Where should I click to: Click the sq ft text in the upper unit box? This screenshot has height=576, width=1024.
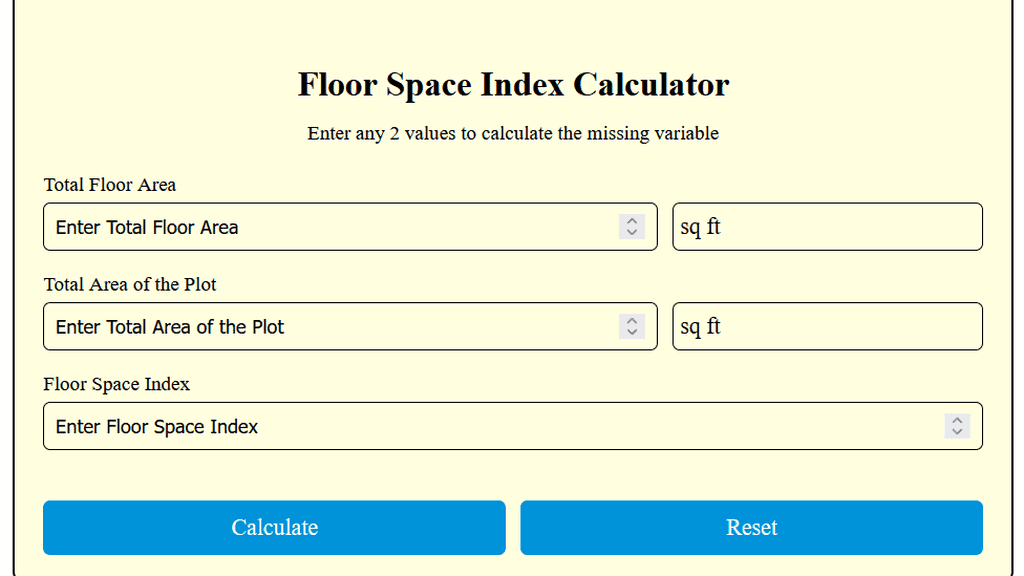coord(700,226)
